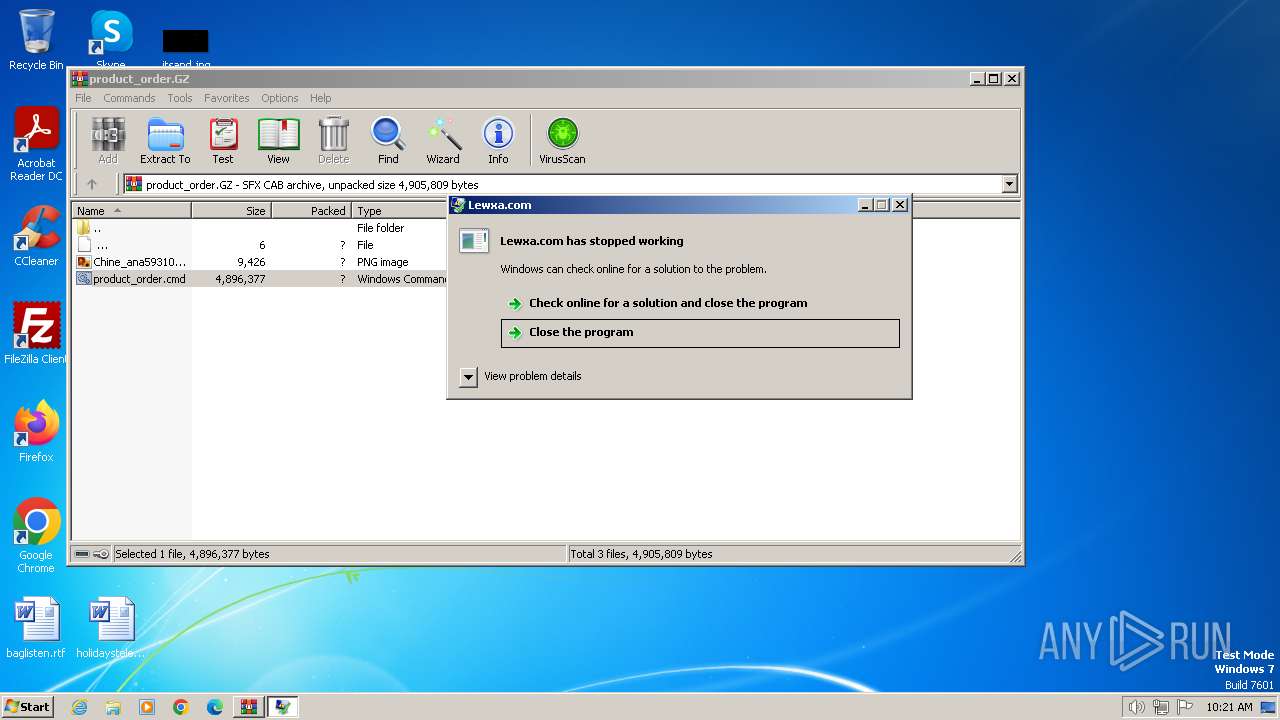This screenshot has height=720, width=1280.
Task: Open Internet Explorer from taskbar
Action: pos(79,707)
